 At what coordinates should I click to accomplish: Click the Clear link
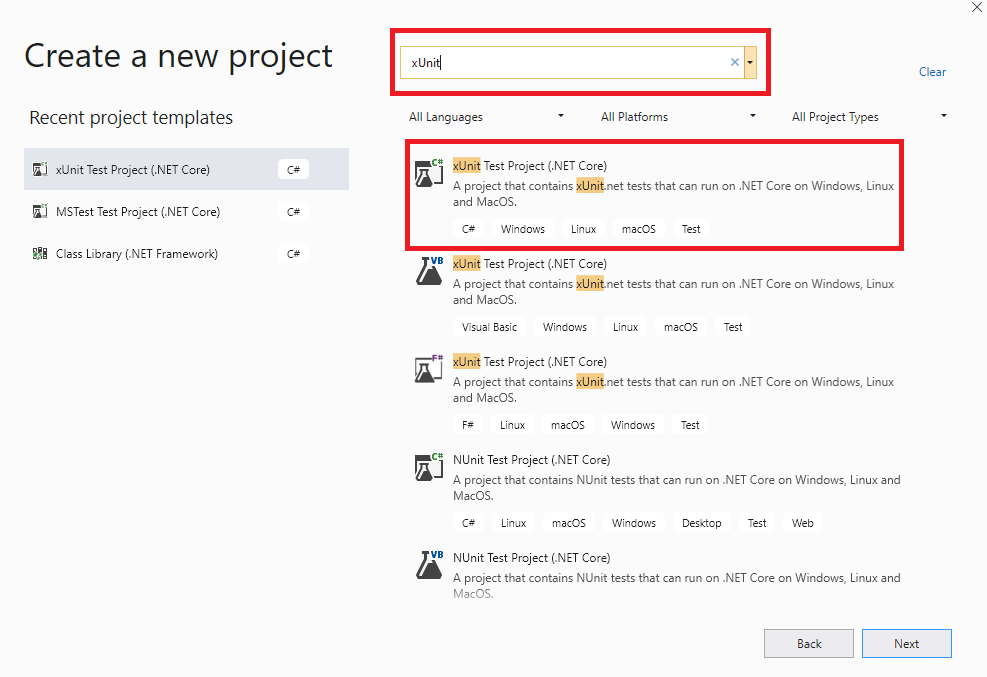[932, 71]
